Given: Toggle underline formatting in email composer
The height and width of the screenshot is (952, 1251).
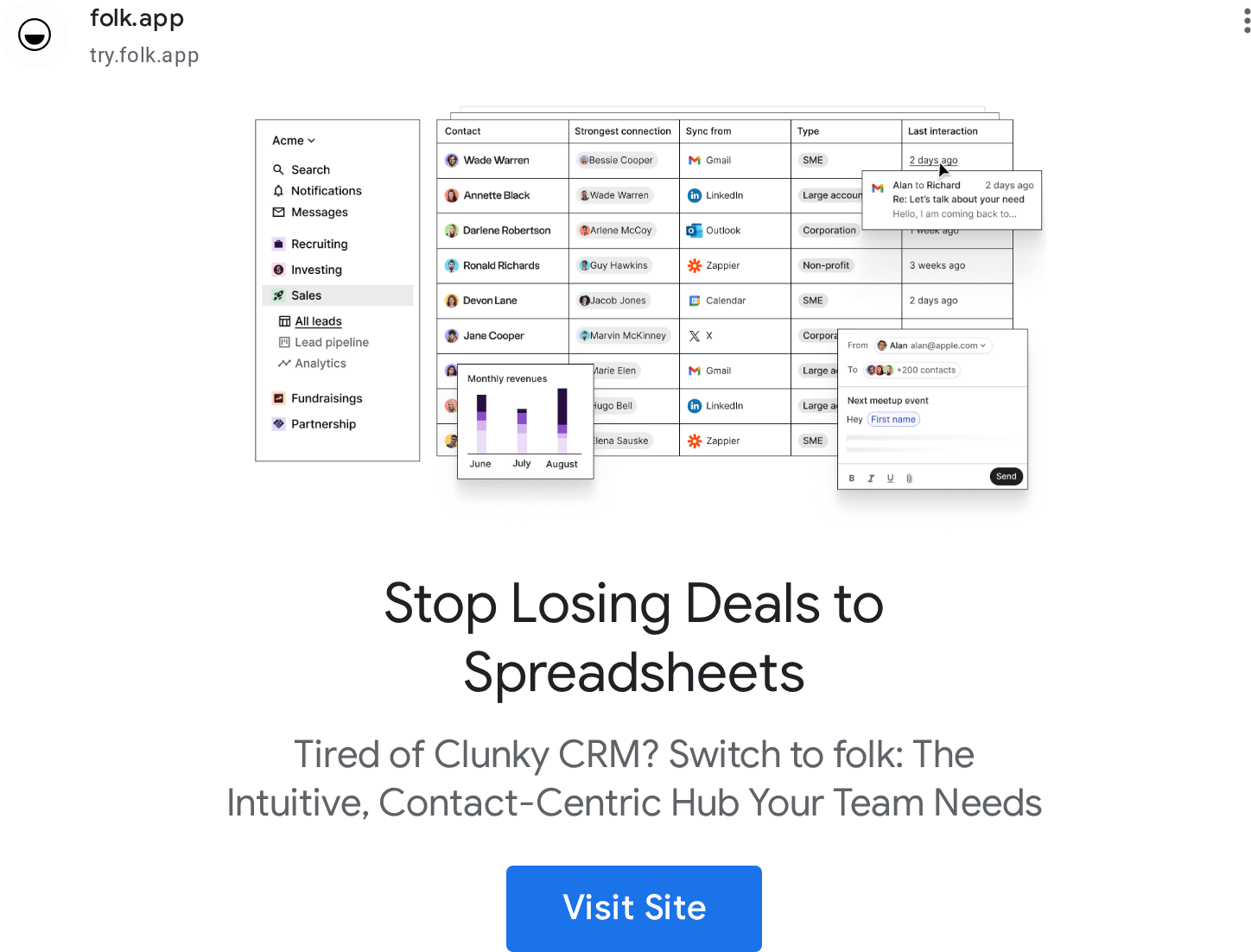Looking at the screenshot, I should [890, 478].
